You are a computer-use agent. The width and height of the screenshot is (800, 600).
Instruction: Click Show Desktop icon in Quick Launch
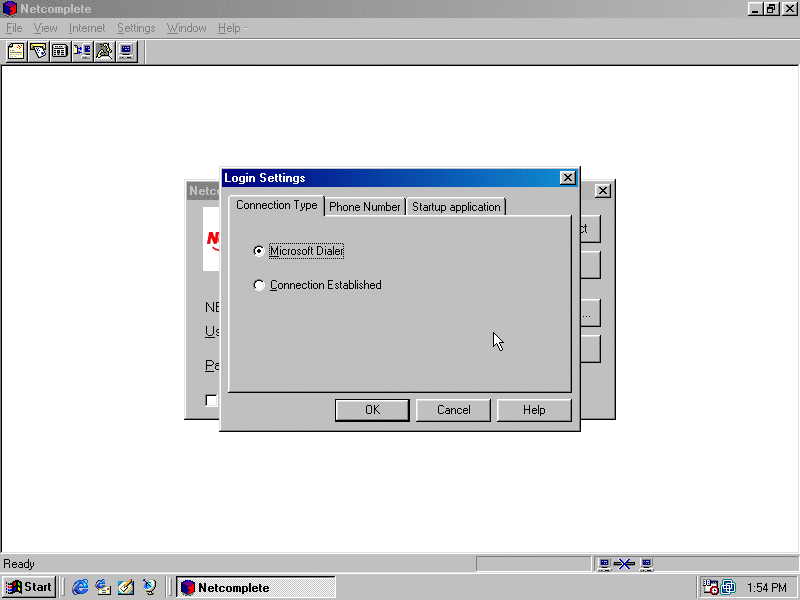pyautogui.click(x=126, y=587)
